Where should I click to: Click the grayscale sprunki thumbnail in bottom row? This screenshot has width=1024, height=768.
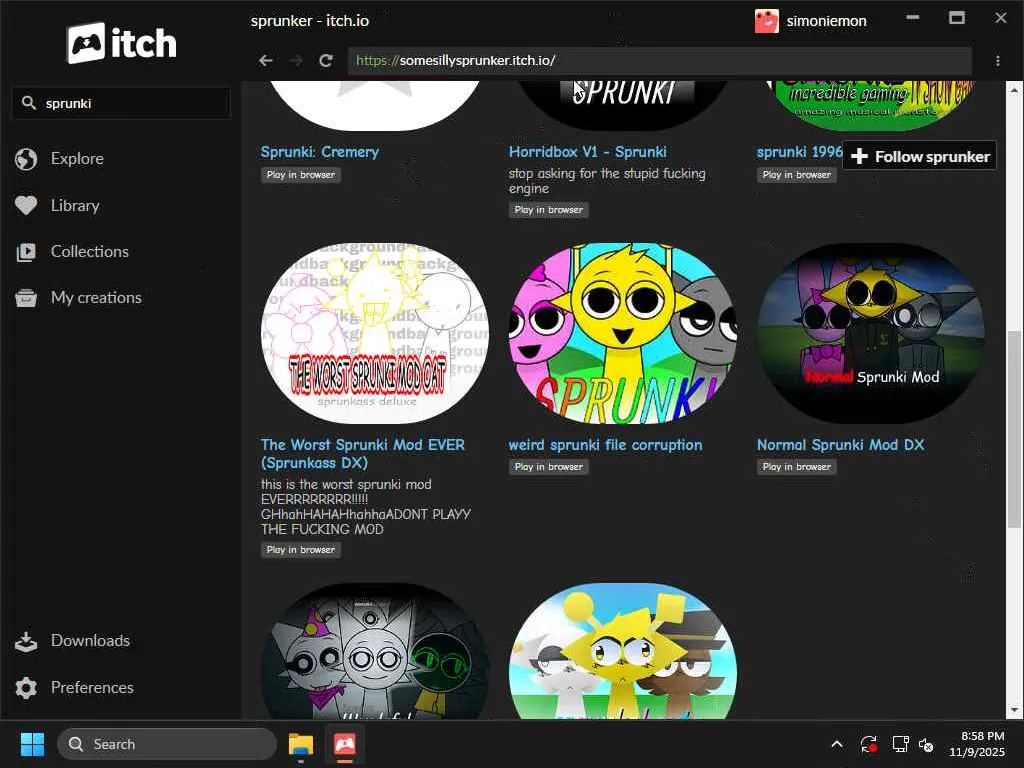(x=374, y=652)
